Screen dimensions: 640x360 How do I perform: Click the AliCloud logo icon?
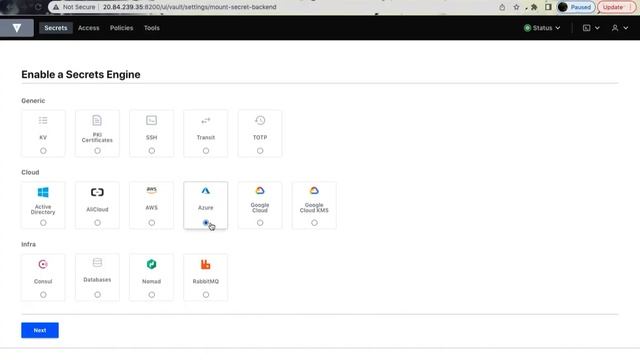[x=97, y=192]
